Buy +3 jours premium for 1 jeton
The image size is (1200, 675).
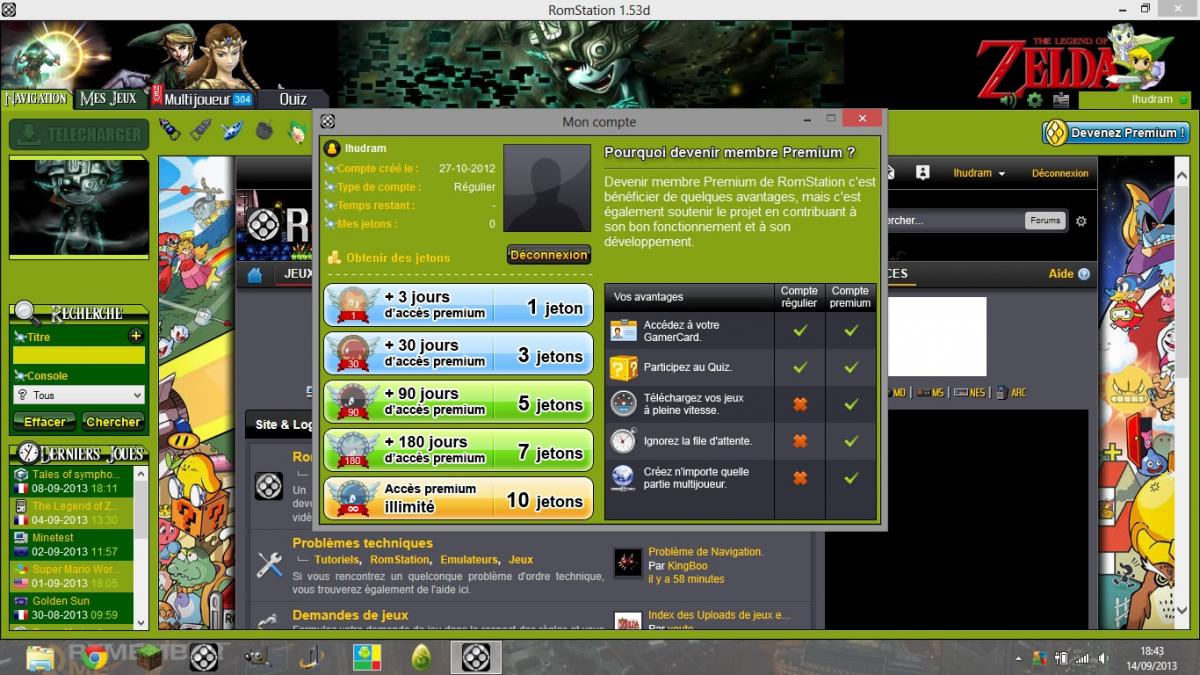(x=458, y=305)
